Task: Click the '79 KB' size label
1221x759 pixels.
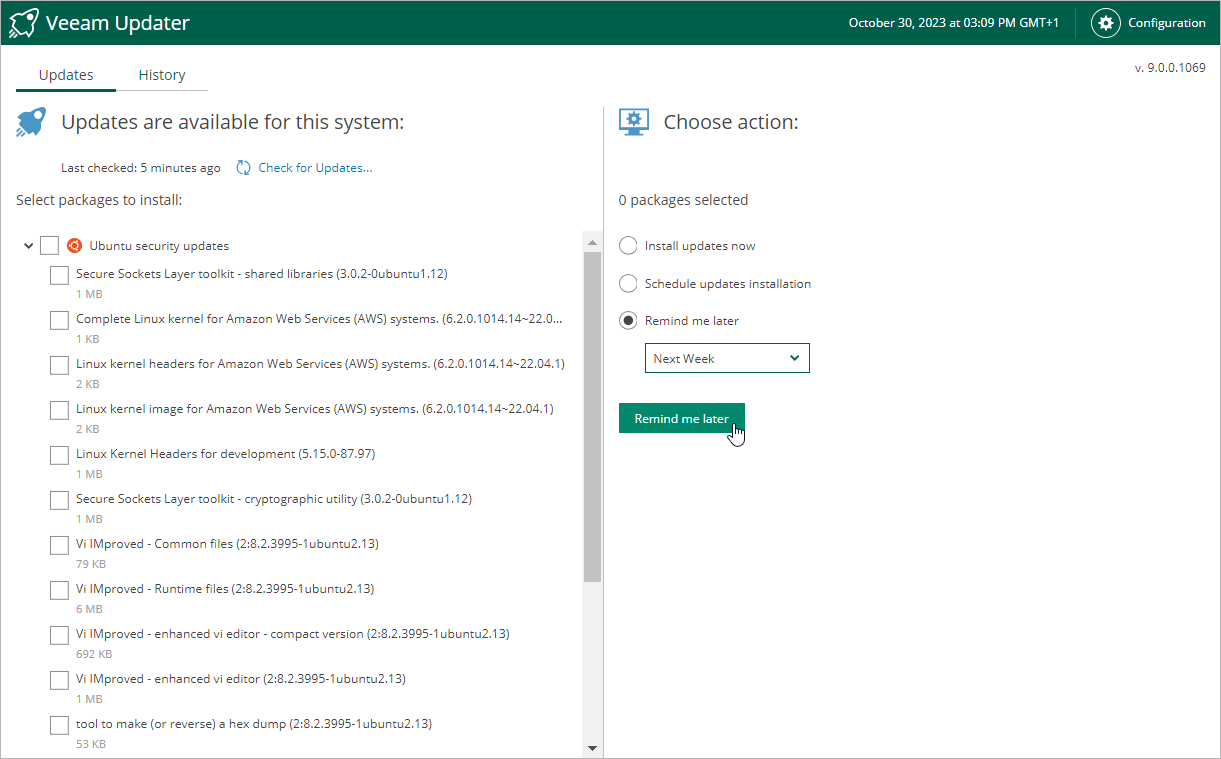Action: pyautogui.click(x=91, y=564)
